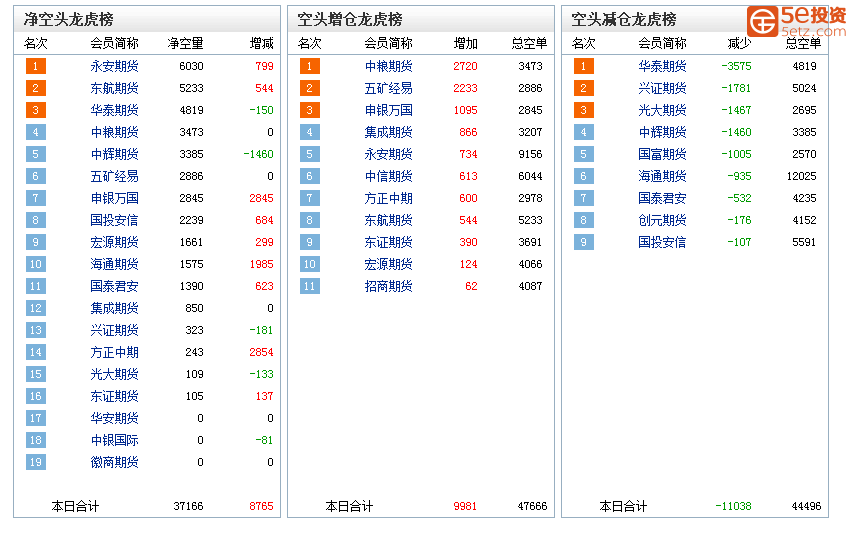Click the 净空量 column header
The image size is (854, 539).
click(x=185, y=44)
